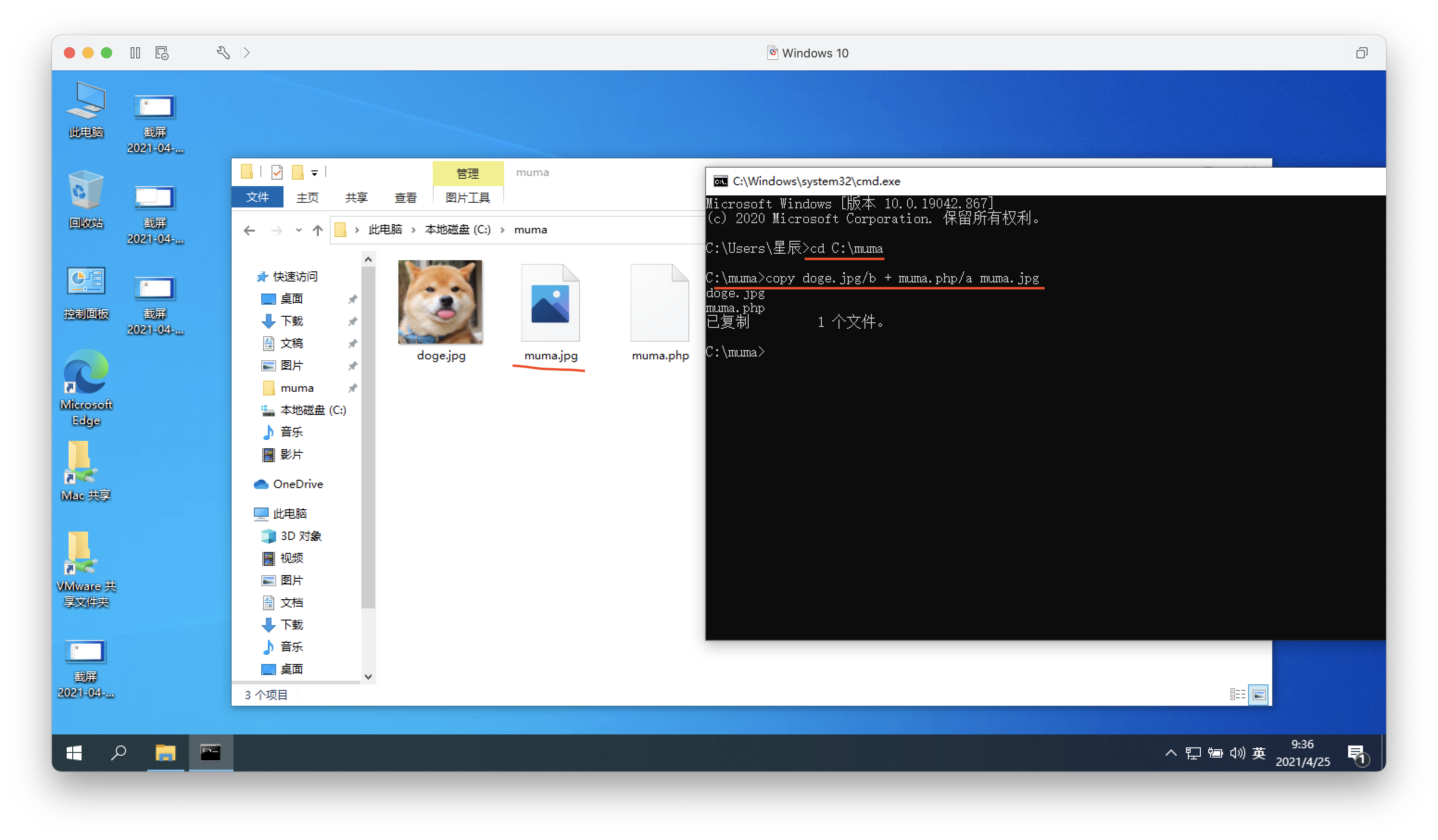
Task: Click the VM snapshot toolbar icon
Action: click(162, 53)
